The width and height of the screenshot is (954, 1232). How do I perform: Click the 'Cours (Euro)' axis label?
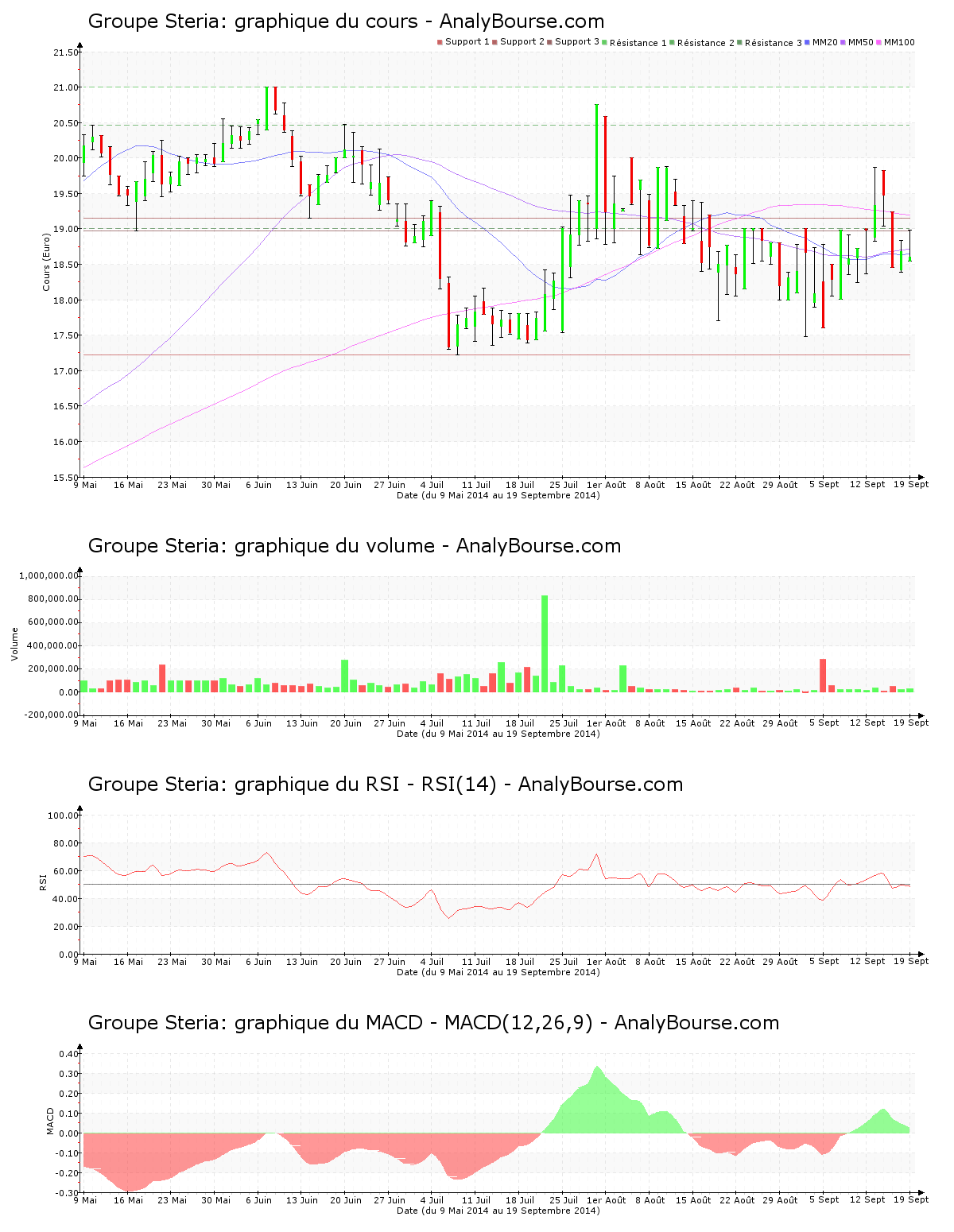click(47, 264)
